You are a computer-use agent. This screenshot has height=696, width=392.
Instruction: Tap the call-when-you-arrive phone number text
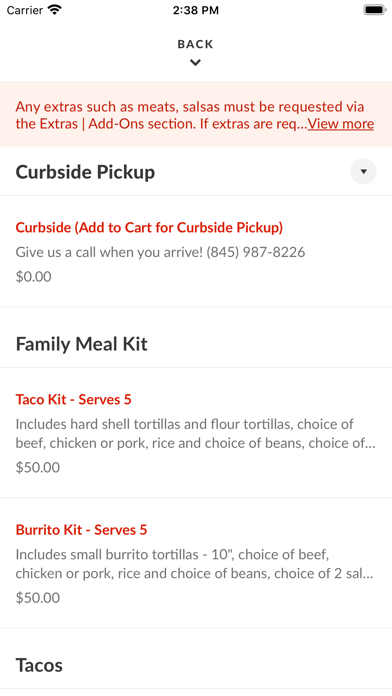point(256,253)
